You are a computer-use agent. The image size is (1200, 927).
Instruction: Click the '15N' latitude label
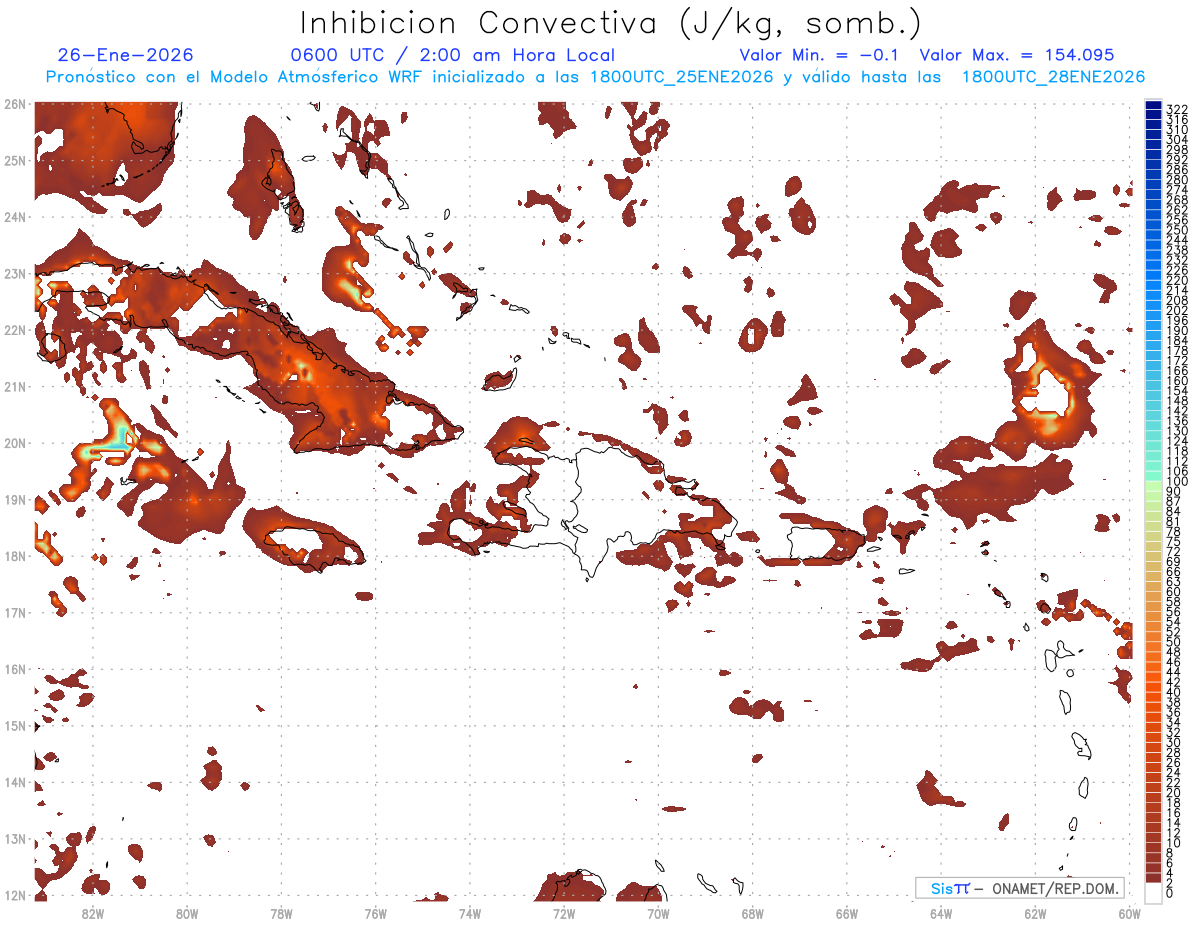15,725
